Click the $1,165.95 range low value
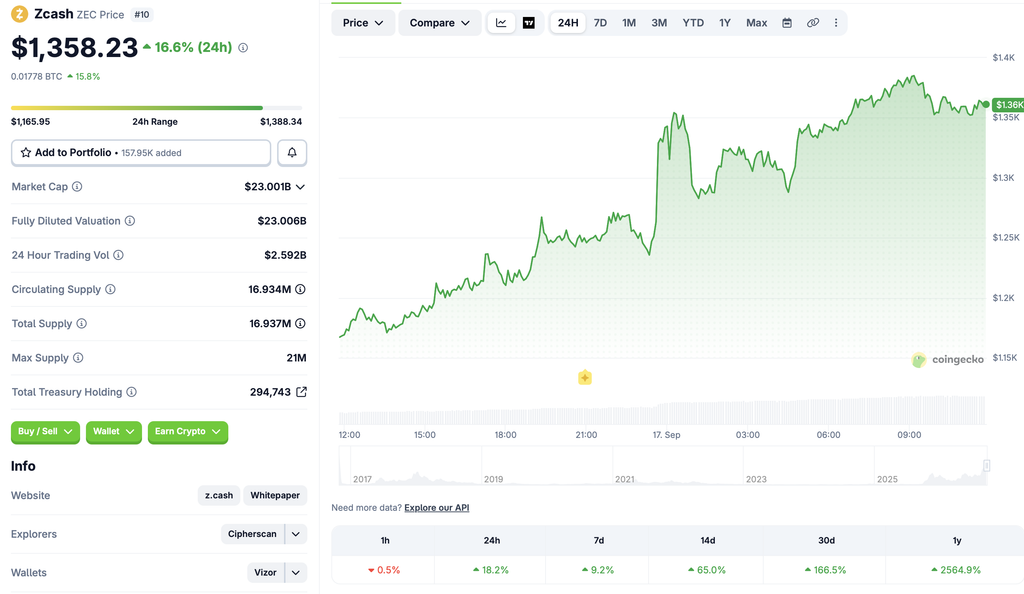 pyautogui.click(x=31, y=121)
